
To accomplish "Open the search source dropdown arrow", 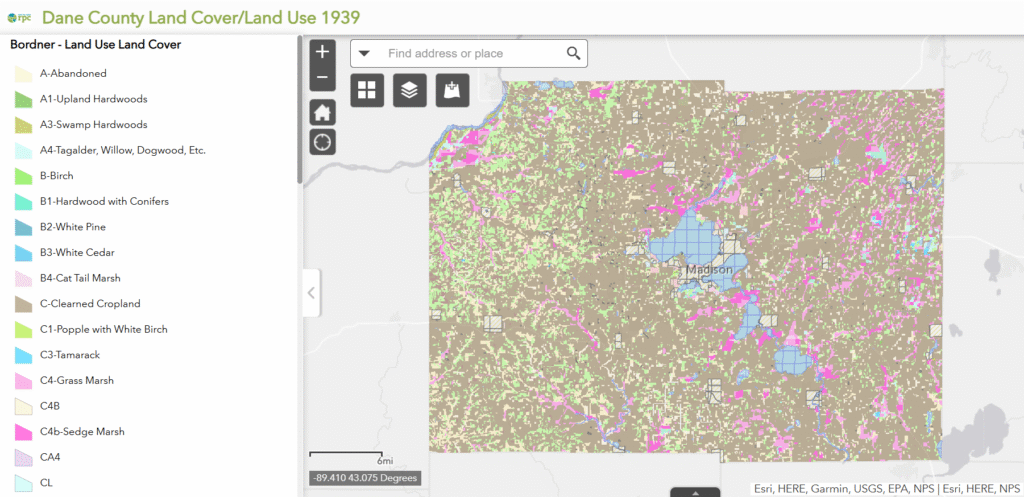I will click(364, 54).
